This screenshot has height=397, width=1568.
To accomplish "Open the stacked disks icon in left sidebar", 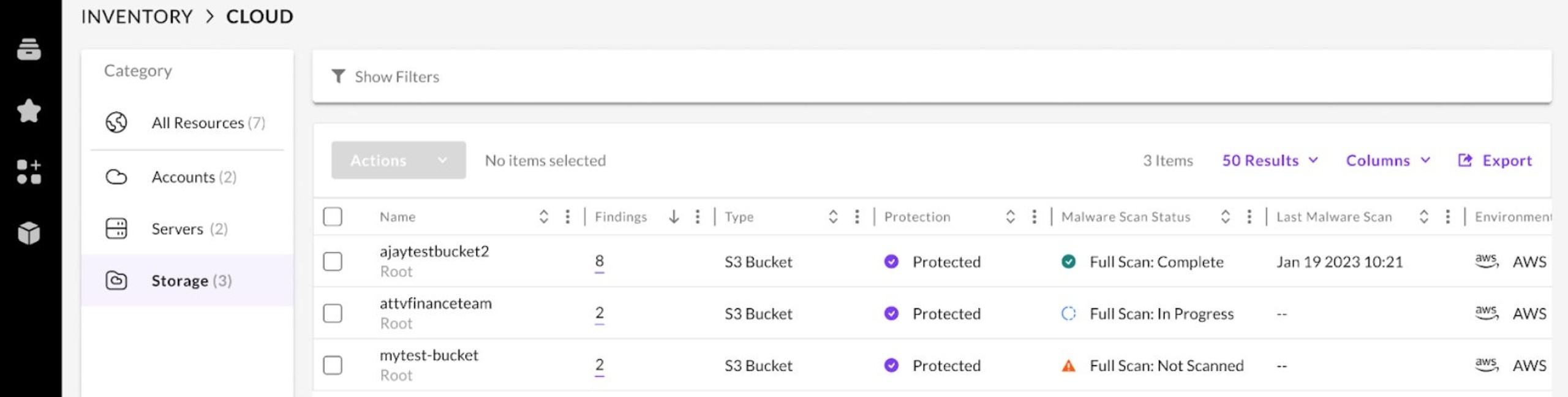I will 29,49.
